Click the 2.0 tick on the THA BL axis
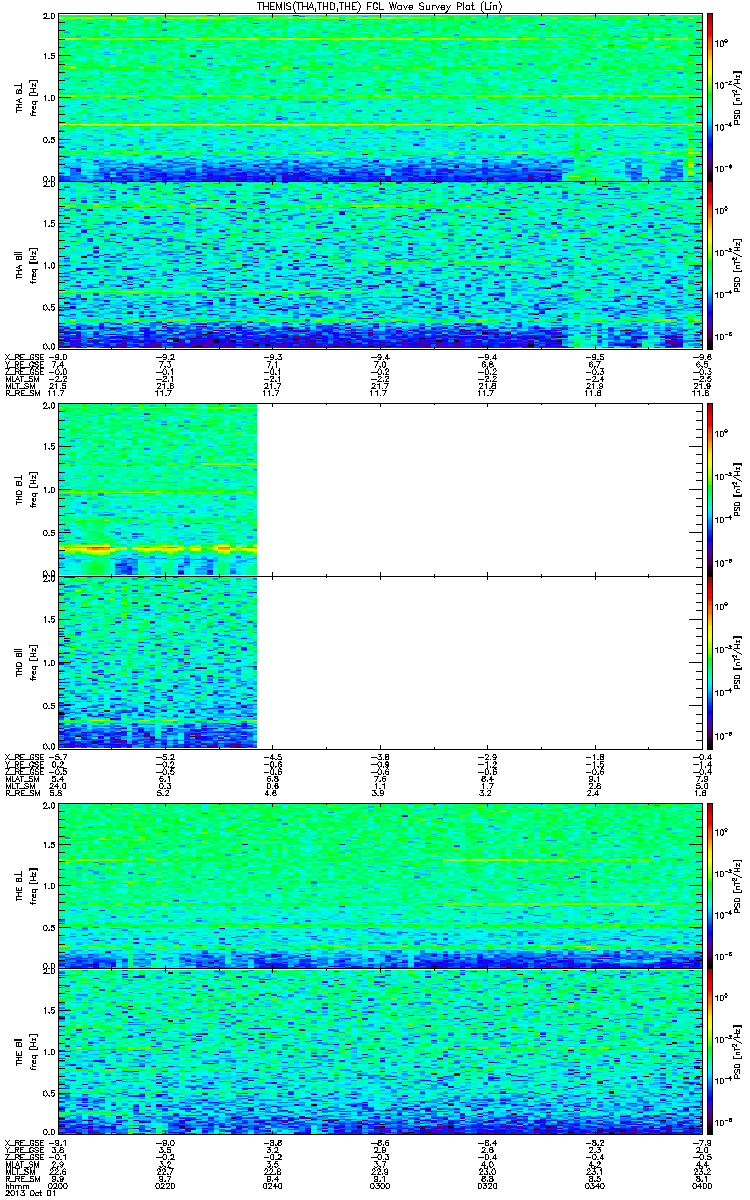 [49, 18]
